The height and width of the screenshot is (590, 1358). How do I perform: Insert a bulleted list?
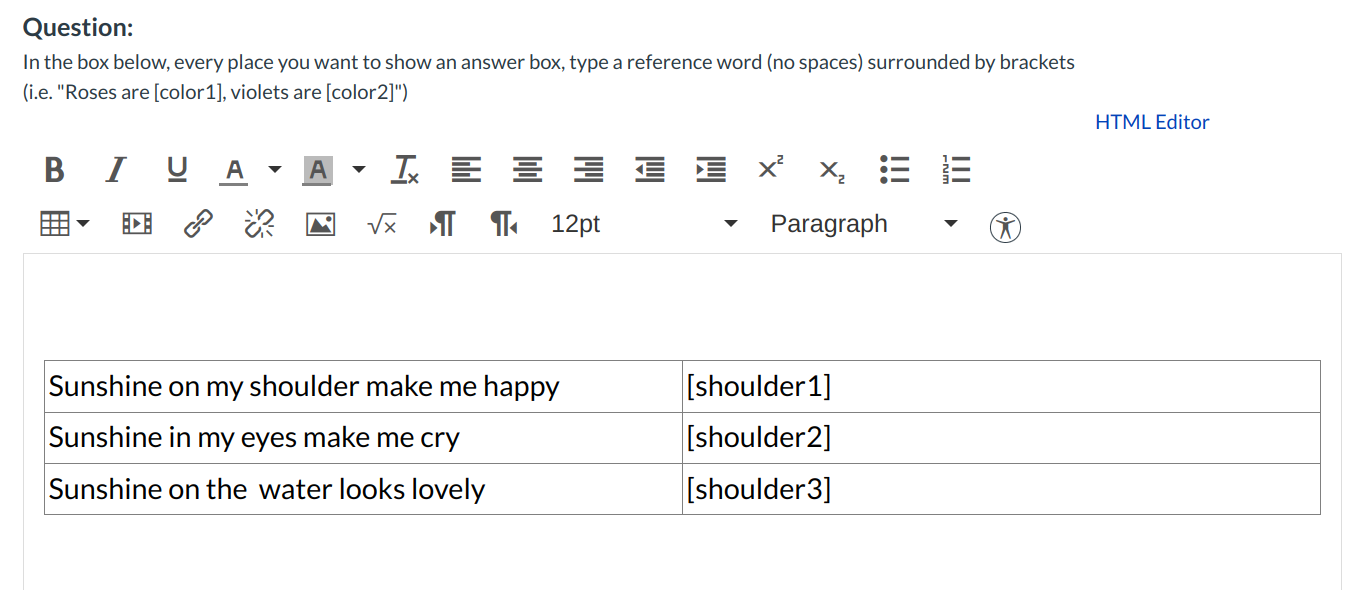click(x=893, y=170)
